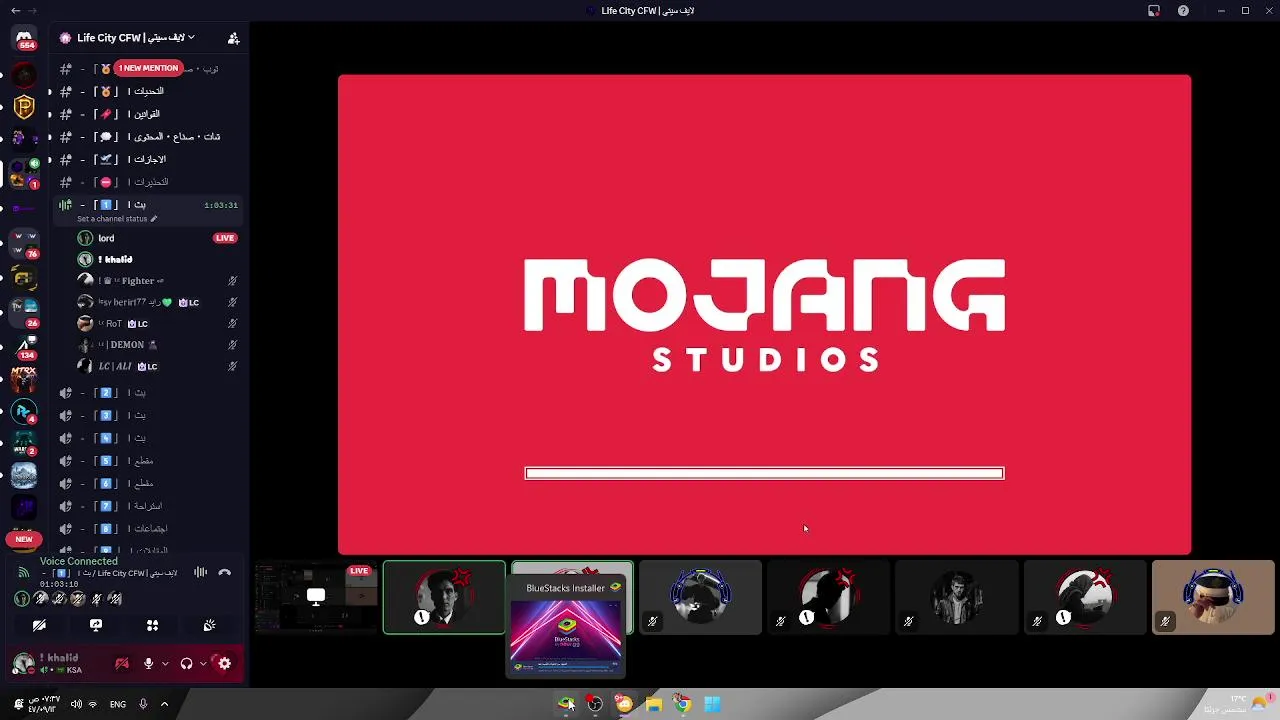Jump to the 1 NEW MENTION pill
This screenshot has width=1280, height=720.
click(x=148, y=68)
